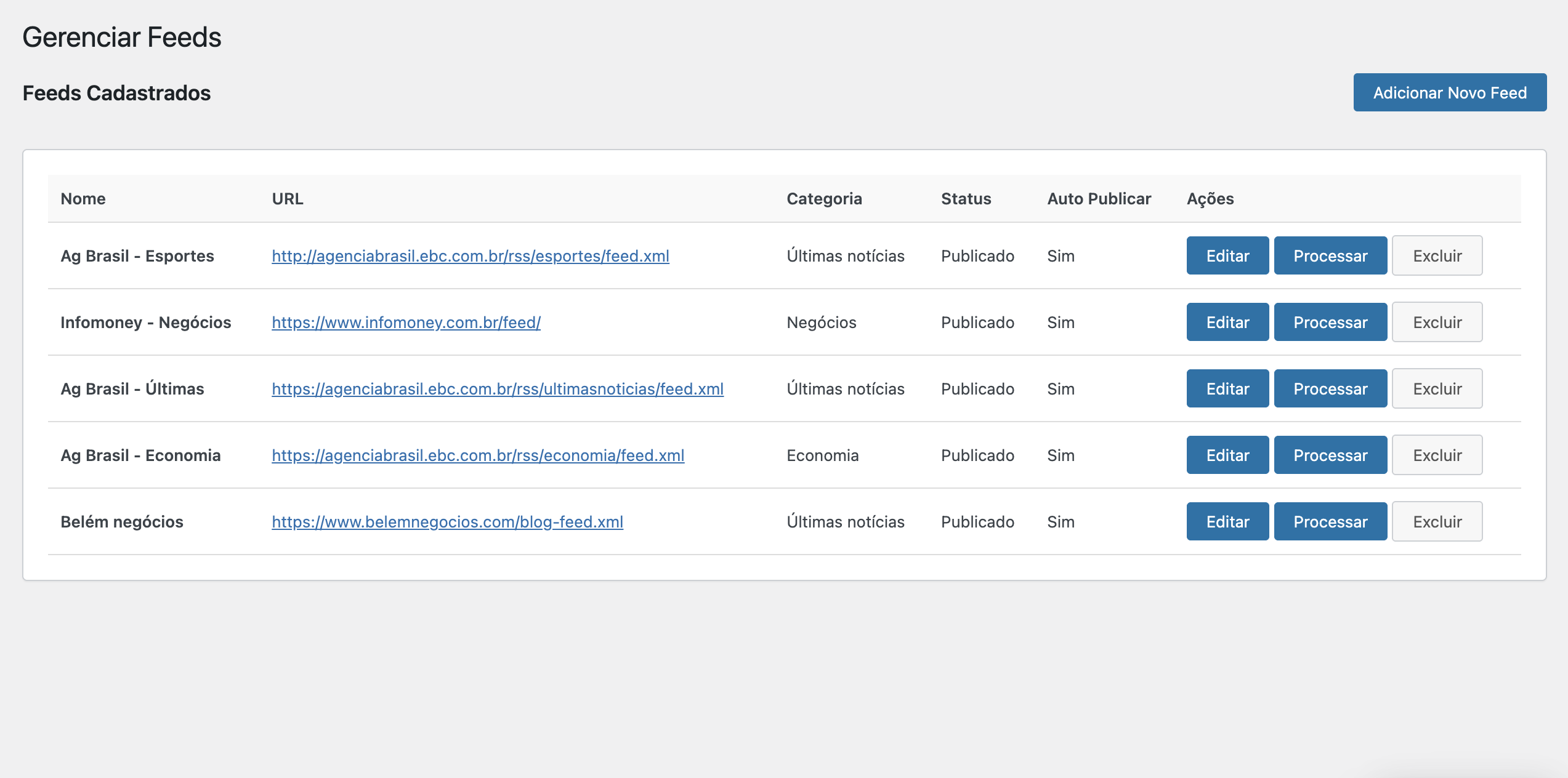Screen dimensions: 1568x778
Task: Delete the Infomoney - Negócios feed
Action: coord(1437,322)
